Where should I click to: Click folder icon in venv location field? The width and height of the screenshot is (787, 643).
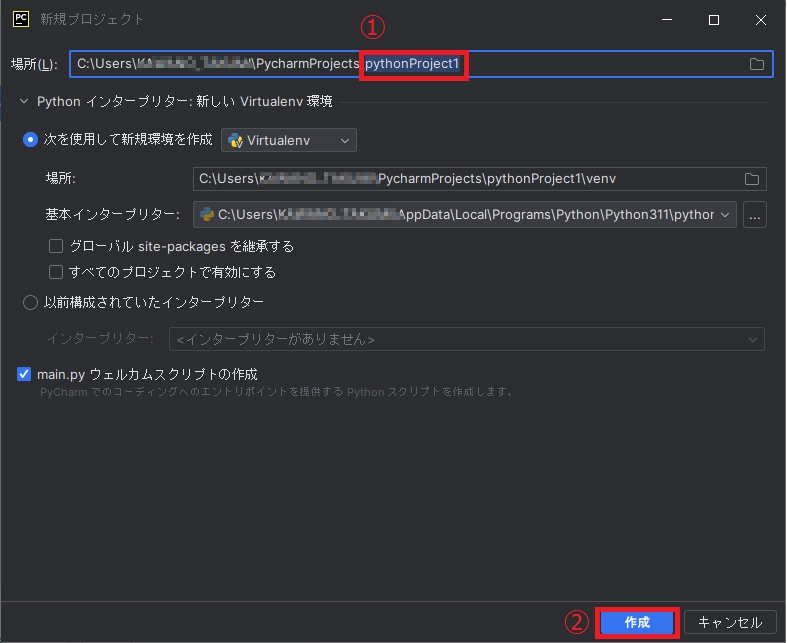pos(752,179)
